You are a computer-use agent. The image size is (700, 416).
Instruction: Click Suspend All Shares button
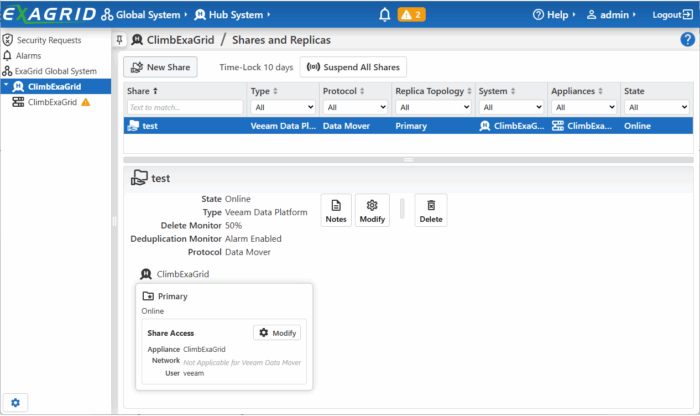353,67
